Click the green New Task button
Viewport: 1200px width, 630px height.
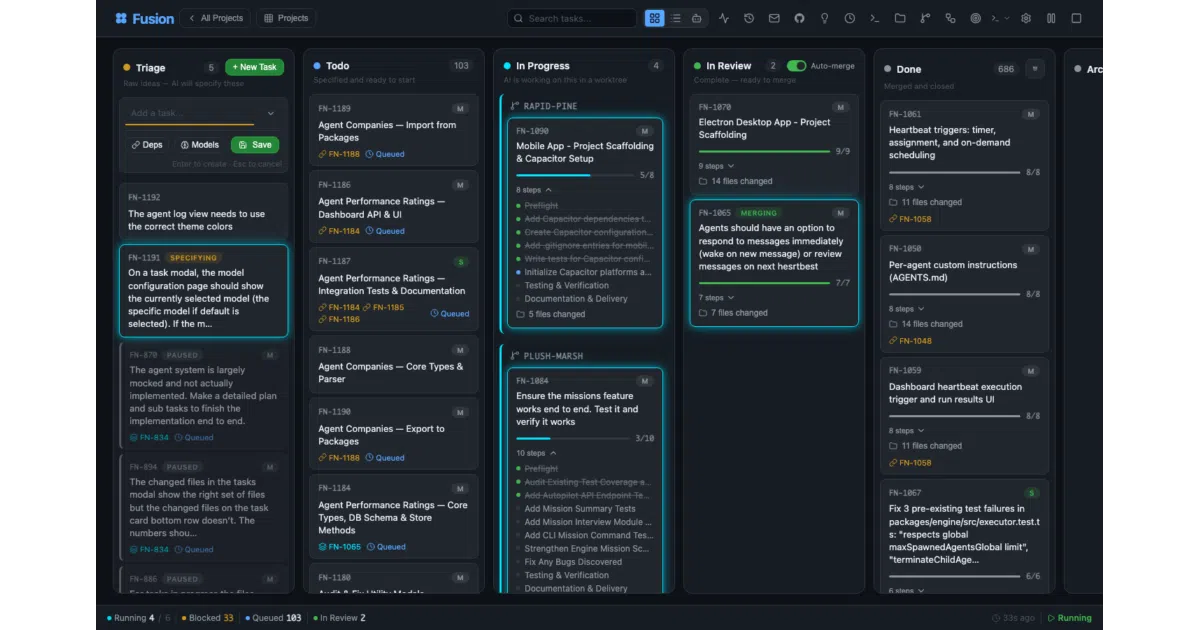254,67
